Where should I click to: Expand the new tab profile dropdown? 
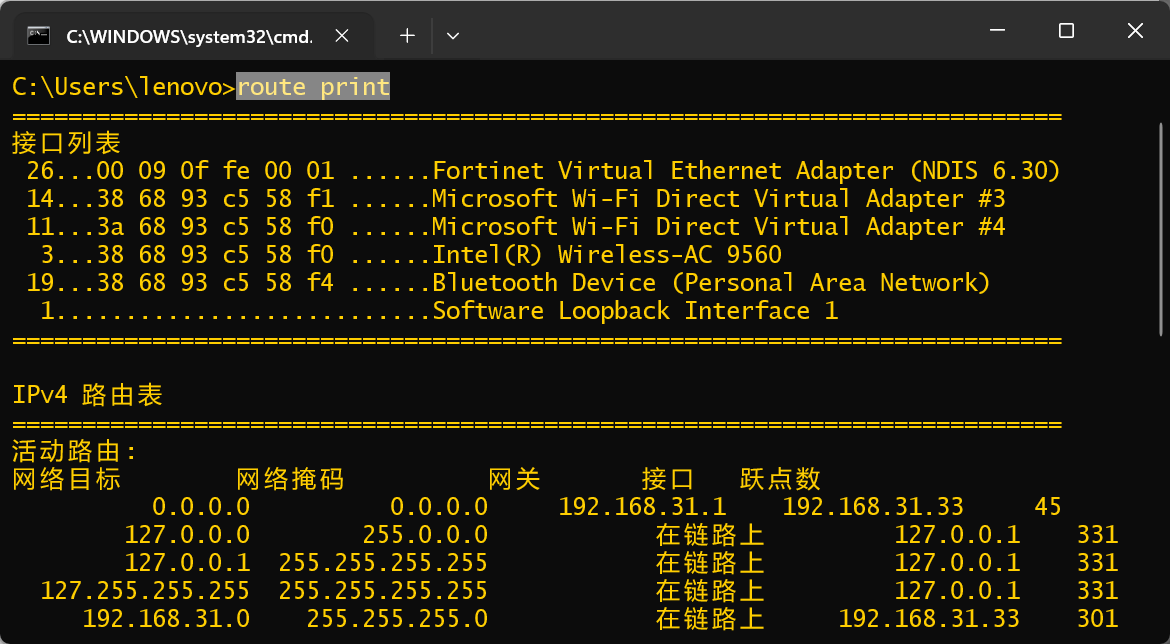click(x=453, y=36)
